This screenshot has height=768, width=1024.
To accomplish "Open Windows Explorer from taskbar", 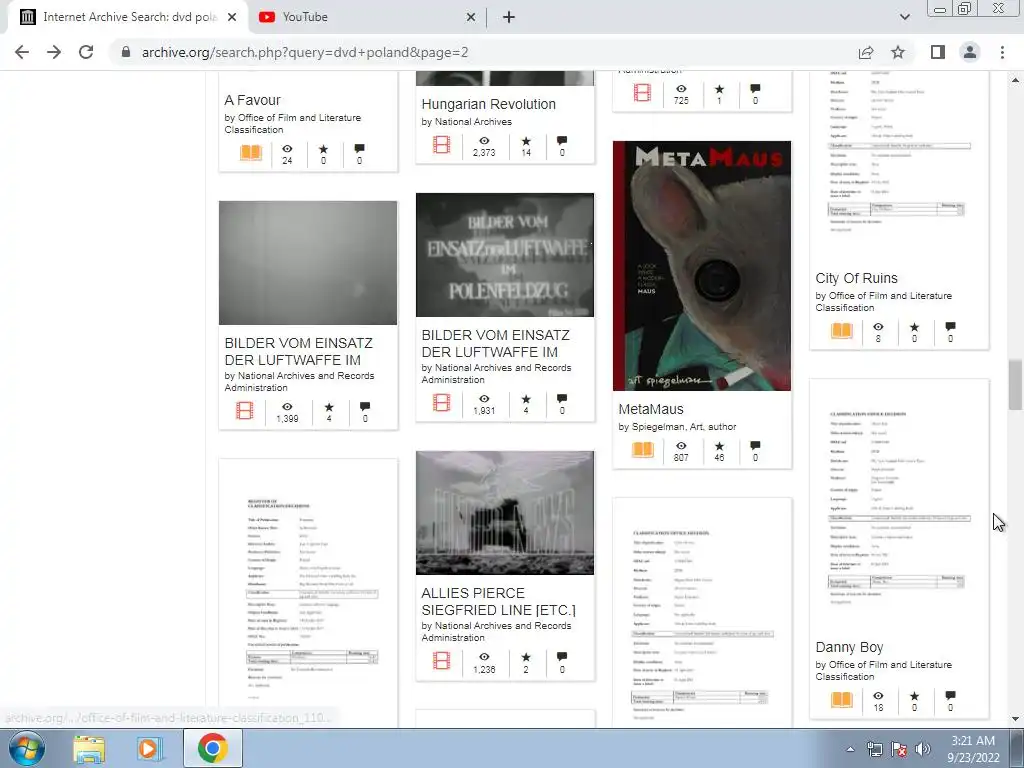I will click(x=89, y=748).
